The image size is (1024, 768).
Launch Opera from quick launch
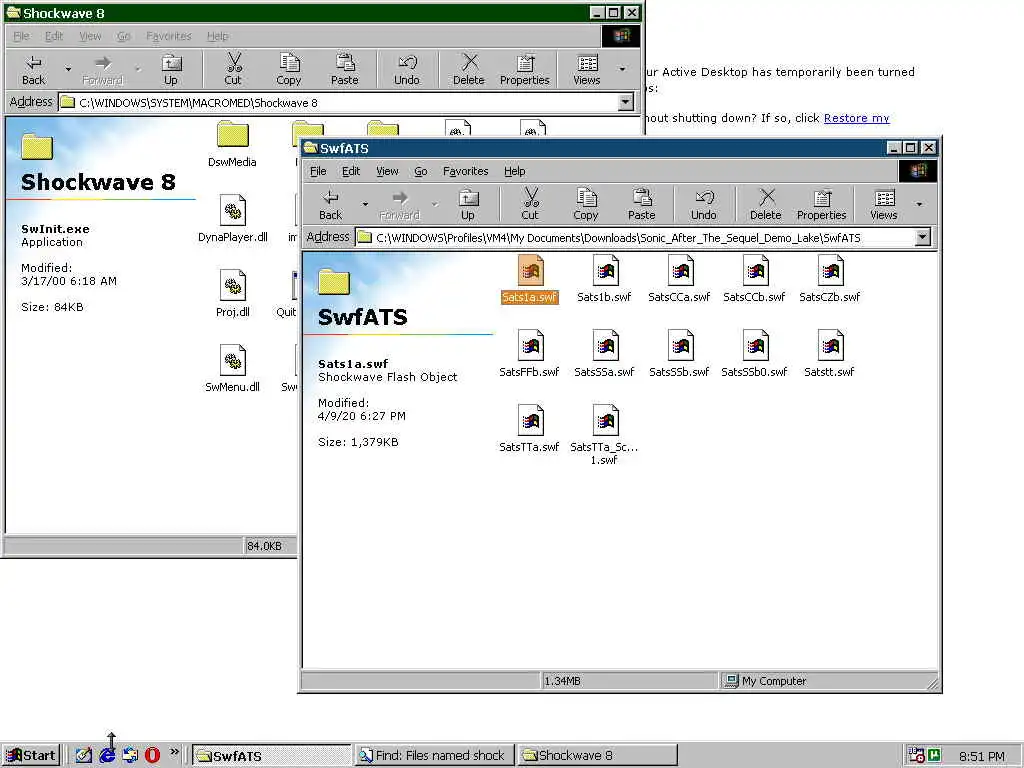(152, 755)
